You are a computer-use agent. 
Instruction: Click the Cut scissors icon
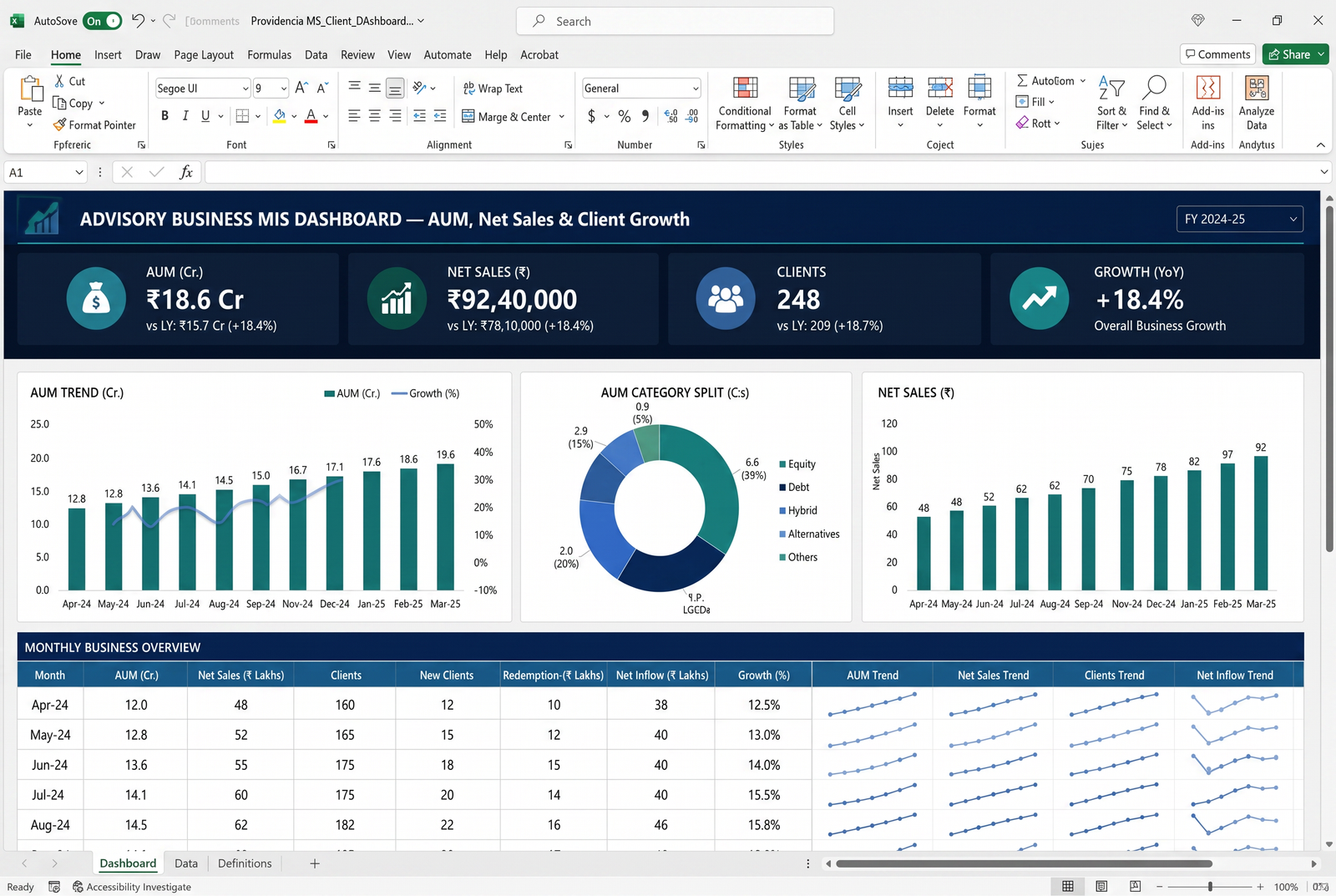(59, 81)
